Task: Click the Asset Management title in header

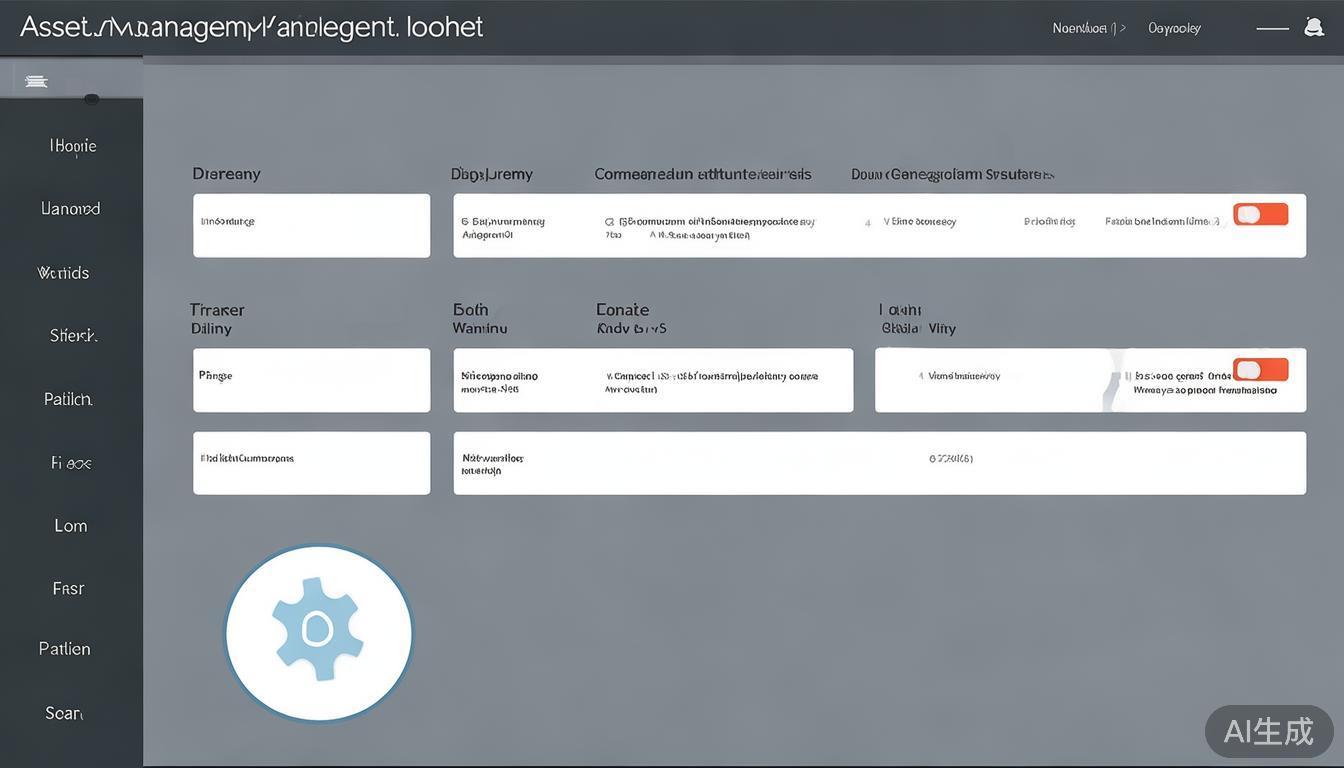Action: coord(251,27)
